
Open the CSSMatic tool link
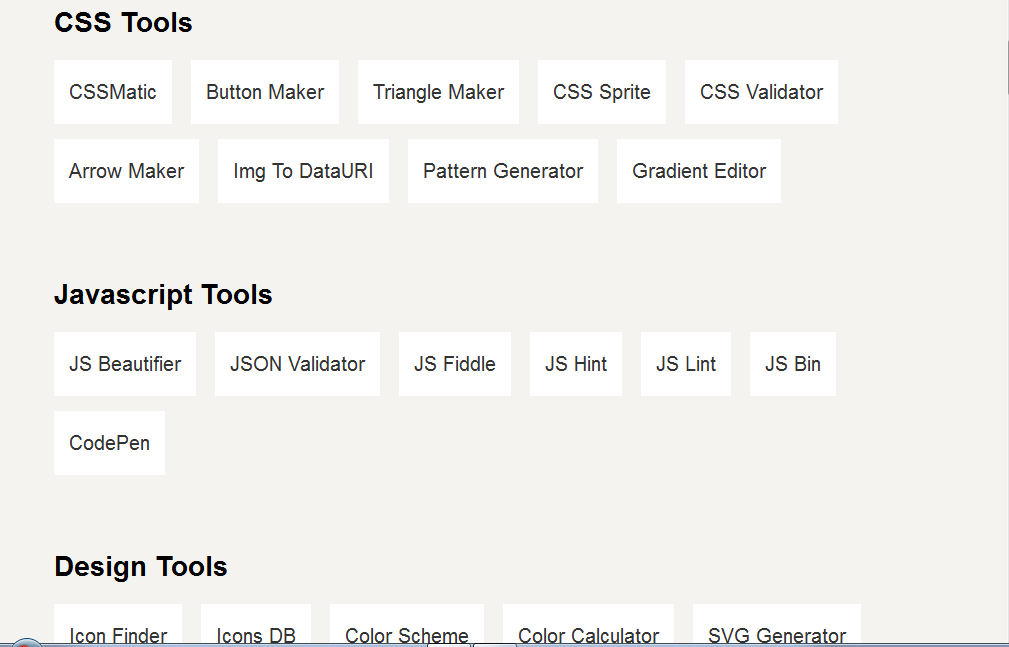pos(113,92)
